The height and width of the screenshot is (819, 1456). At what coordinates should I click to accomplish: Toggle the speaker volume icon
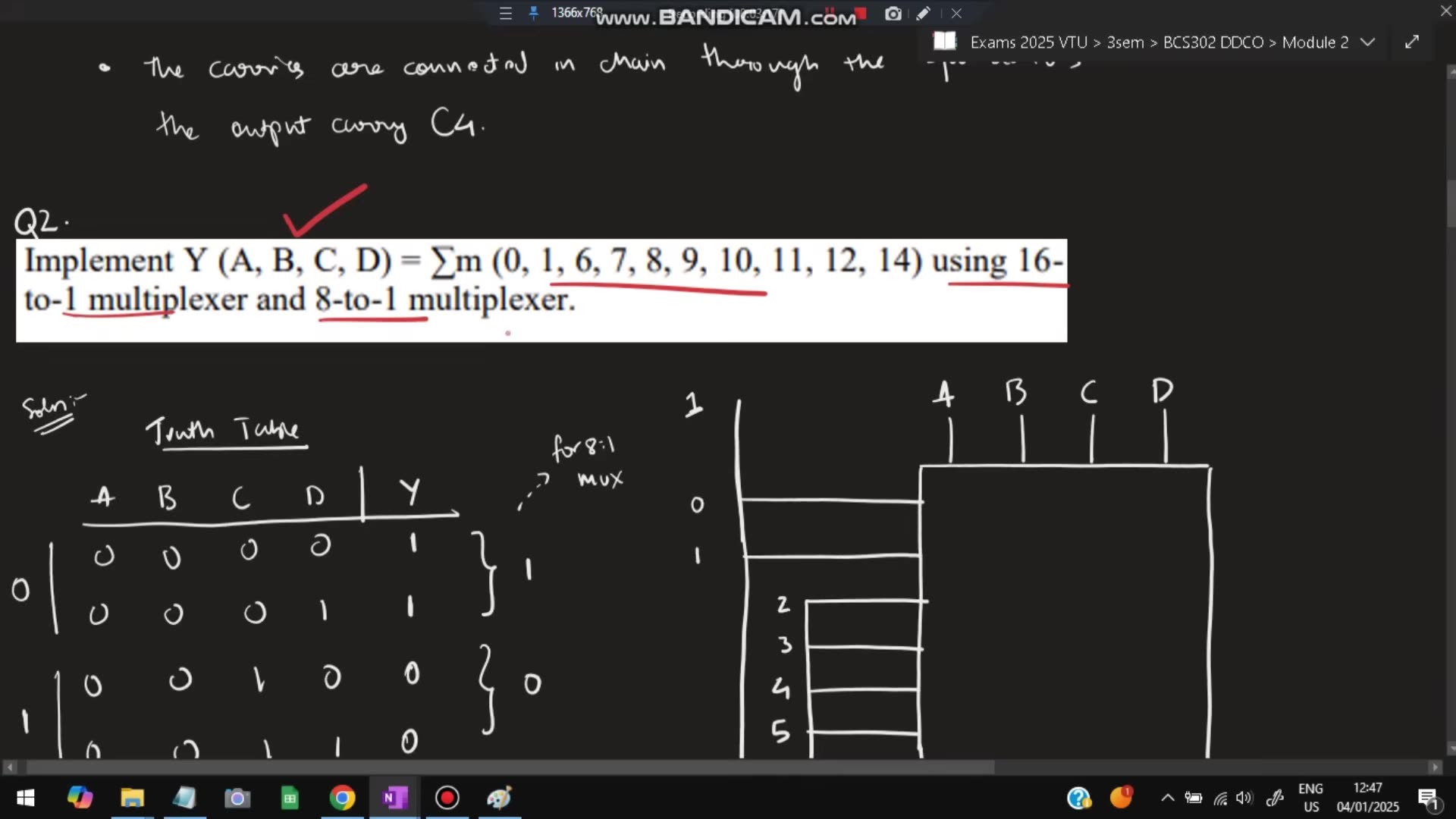click(x=1244, y=798)
